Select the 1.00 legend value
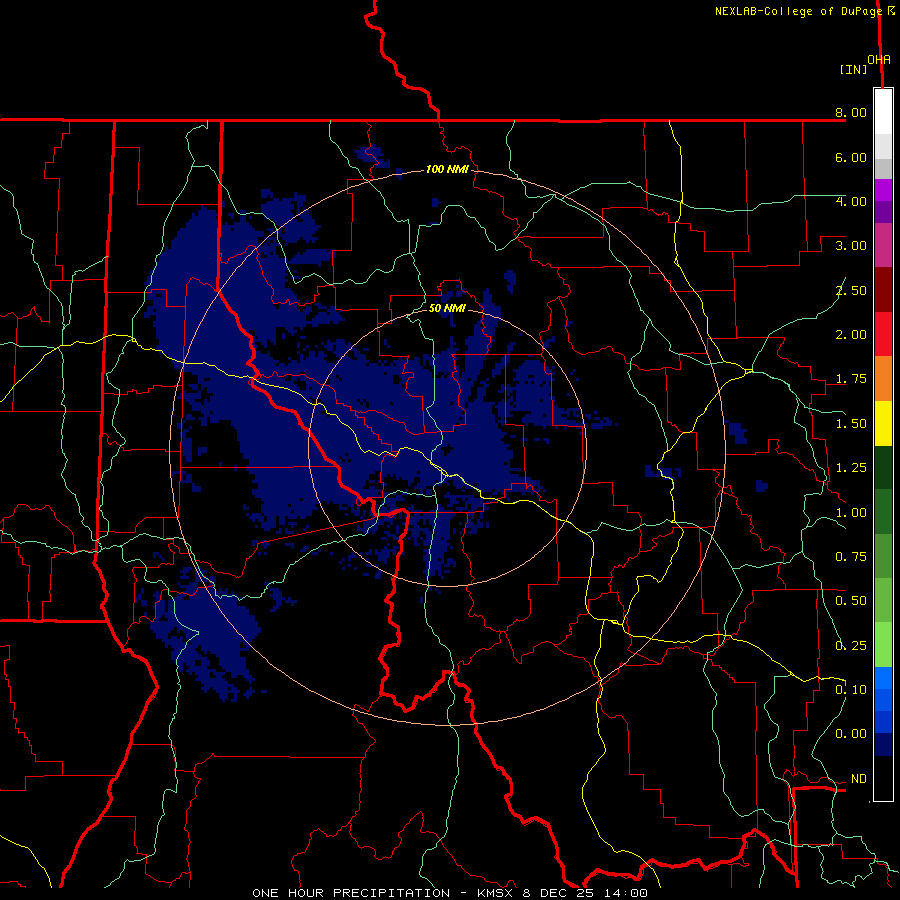 pyautogui.click(x=851, y=513)
